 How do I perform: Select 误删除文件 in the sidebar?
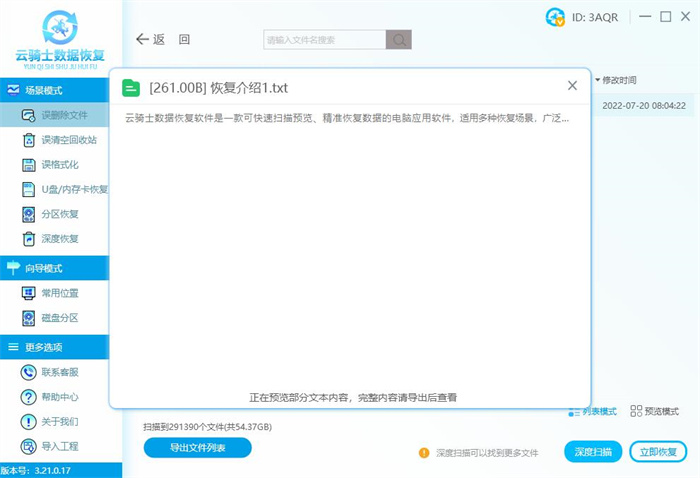pyautogui.click(x=64, y=115)
